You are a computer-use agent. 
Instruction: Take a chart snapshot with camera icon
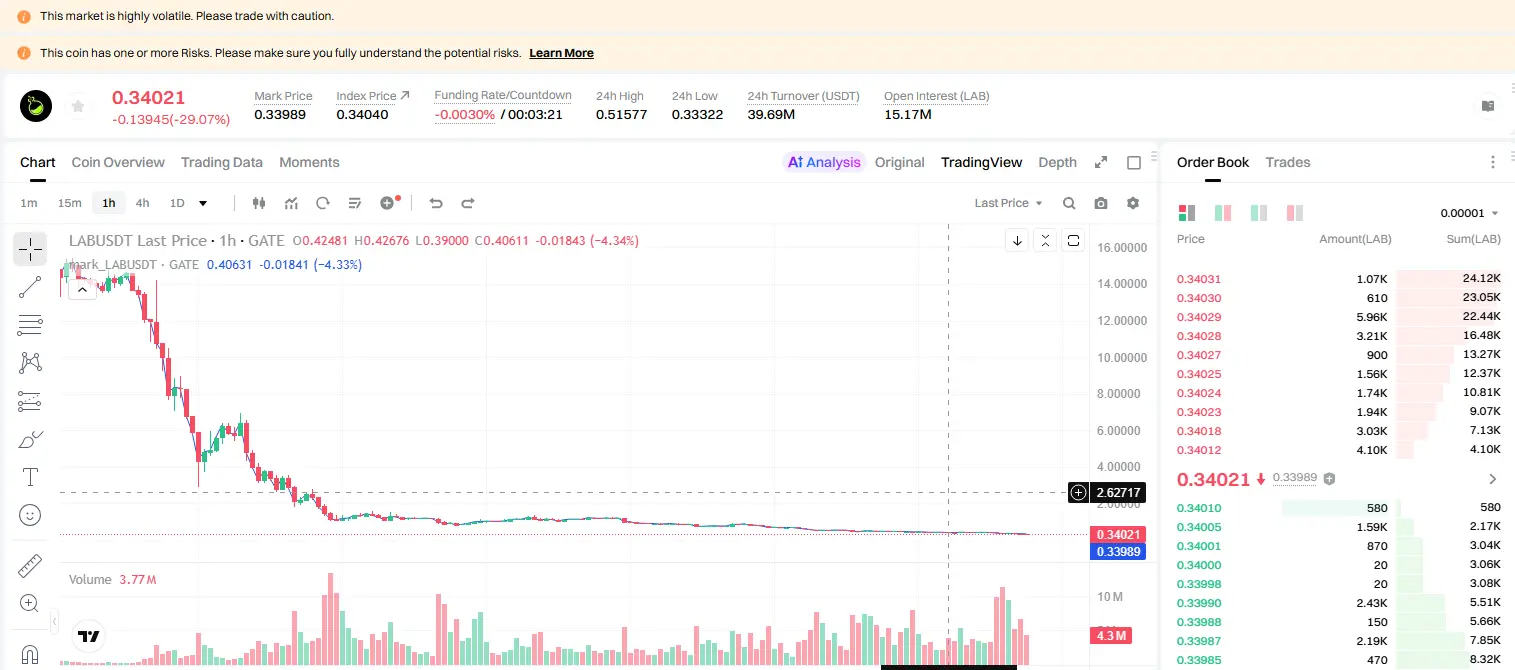[1101, 203]
